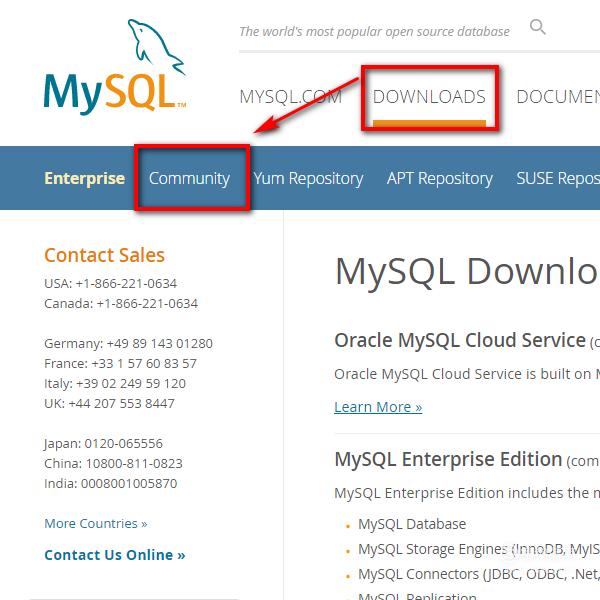Click the Contact Sales heading

point(104,255)
